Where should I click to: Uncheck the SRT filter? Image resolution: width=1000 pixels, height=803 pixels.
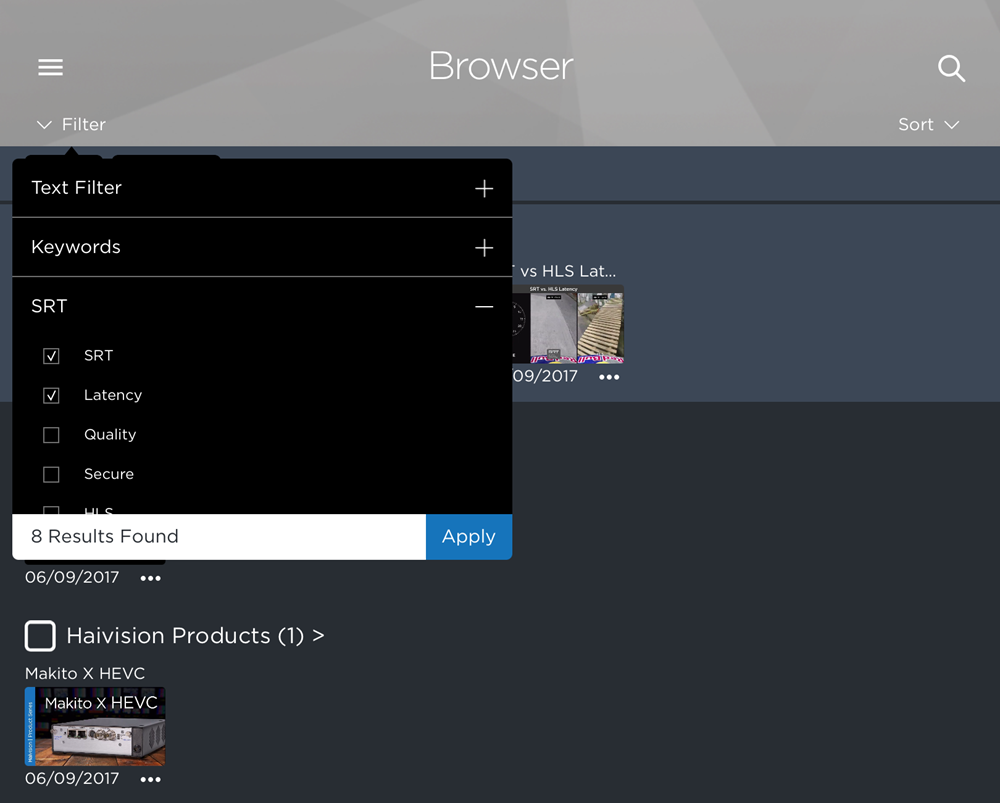pyautogui.click(x=51, y=355)
